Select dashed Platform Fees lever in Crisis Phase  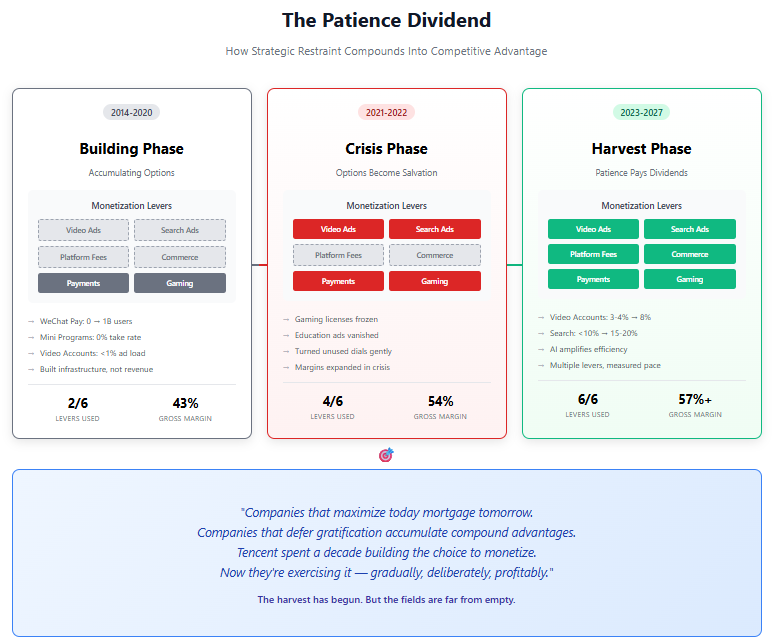338,255
